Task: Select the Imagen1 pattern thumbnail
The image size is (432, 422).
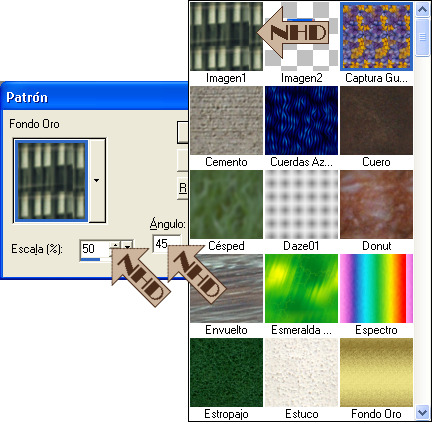Action: pyautogui.click(x=226, y=36)
